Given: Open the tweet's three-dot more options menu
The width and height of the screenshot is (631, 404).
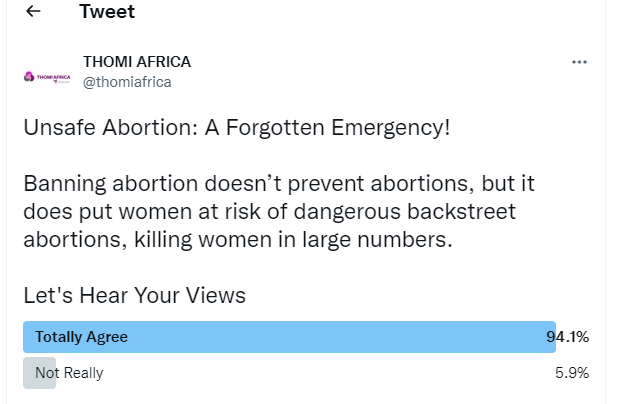Looking at the screenshot, I should 579,62.
